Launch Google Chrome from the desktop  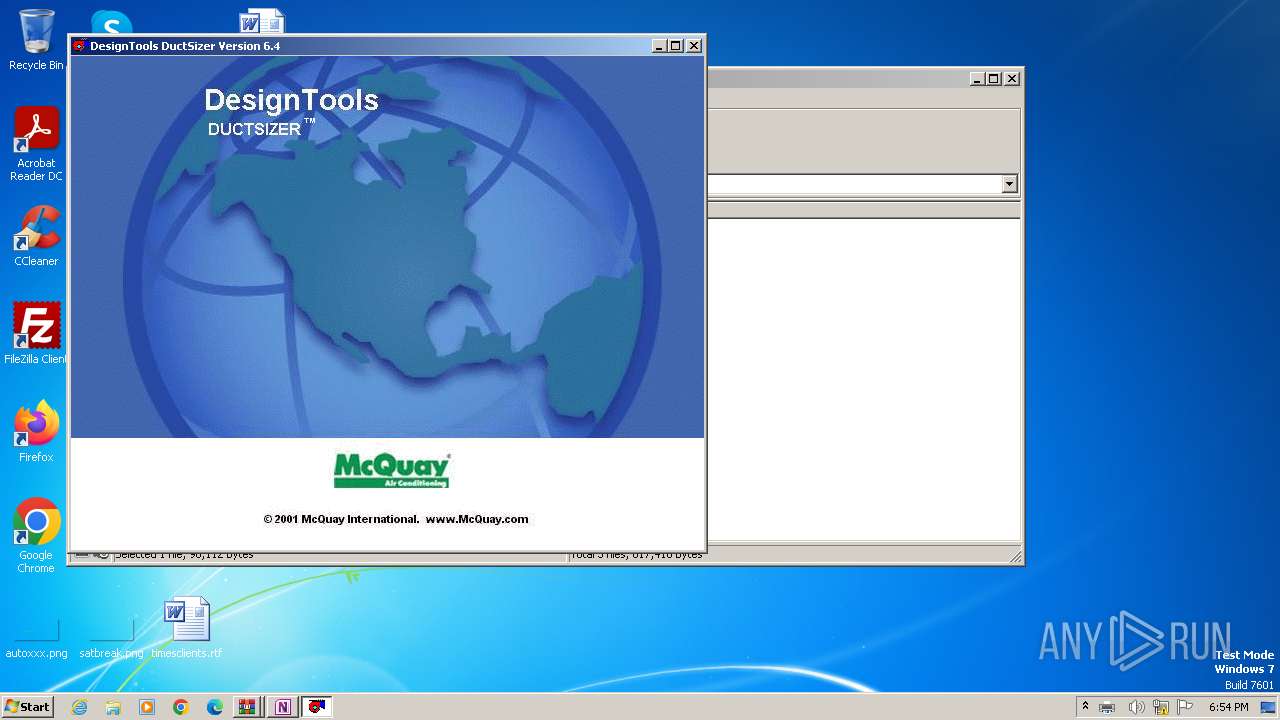click(x=36, y=535)
